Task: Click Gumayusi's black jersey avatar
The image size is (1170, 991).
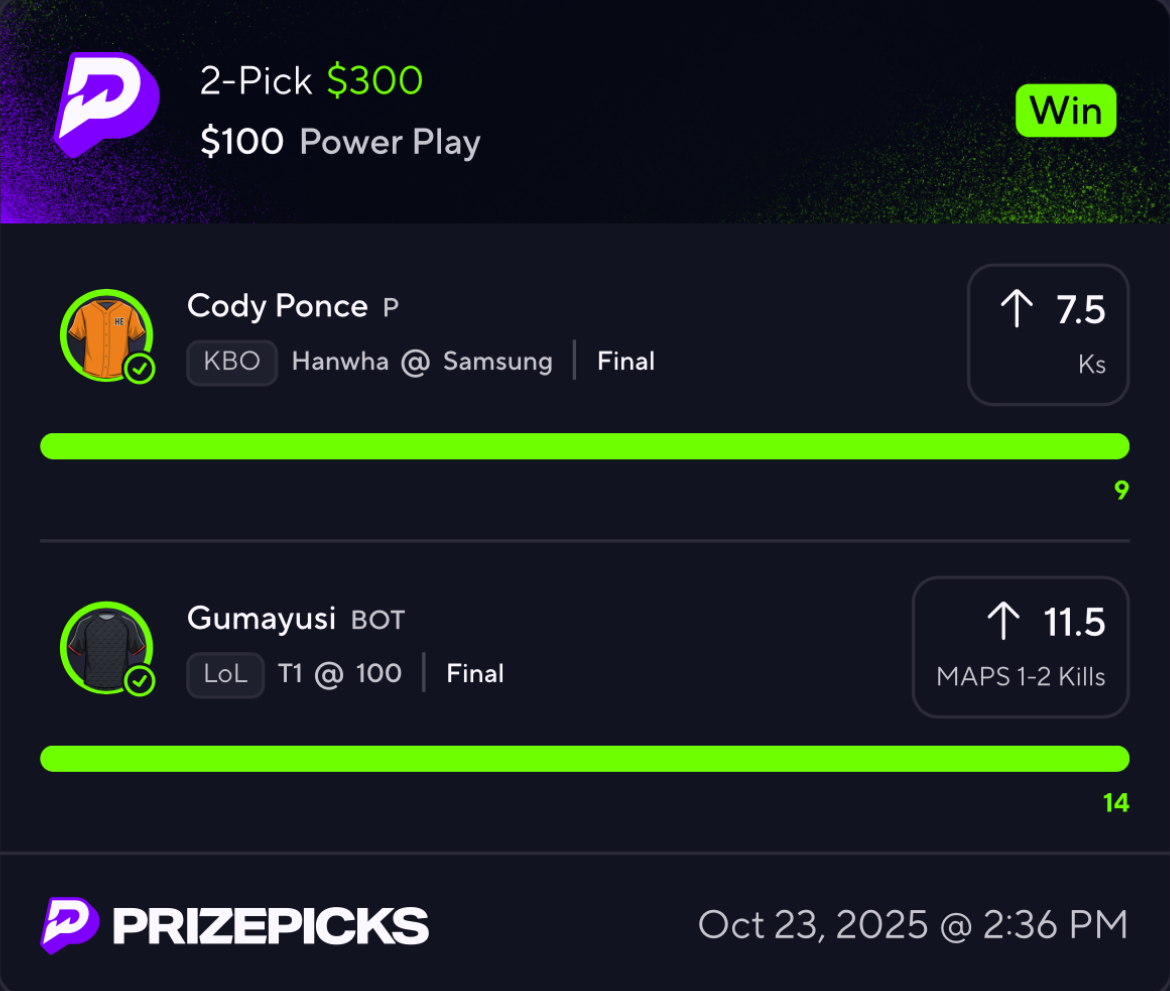Action: point(105,647)
